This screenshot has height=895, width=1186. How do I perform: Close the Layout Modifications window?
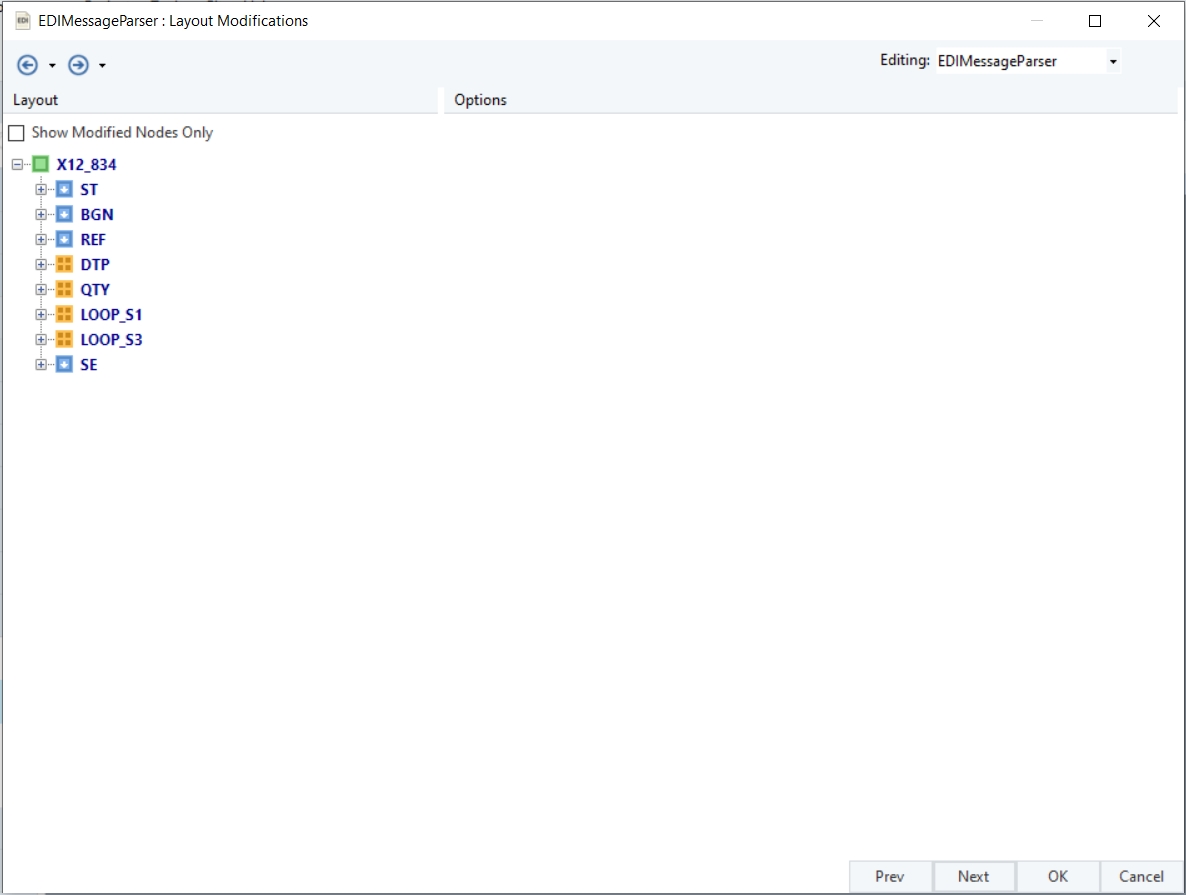click(1153, 21)
